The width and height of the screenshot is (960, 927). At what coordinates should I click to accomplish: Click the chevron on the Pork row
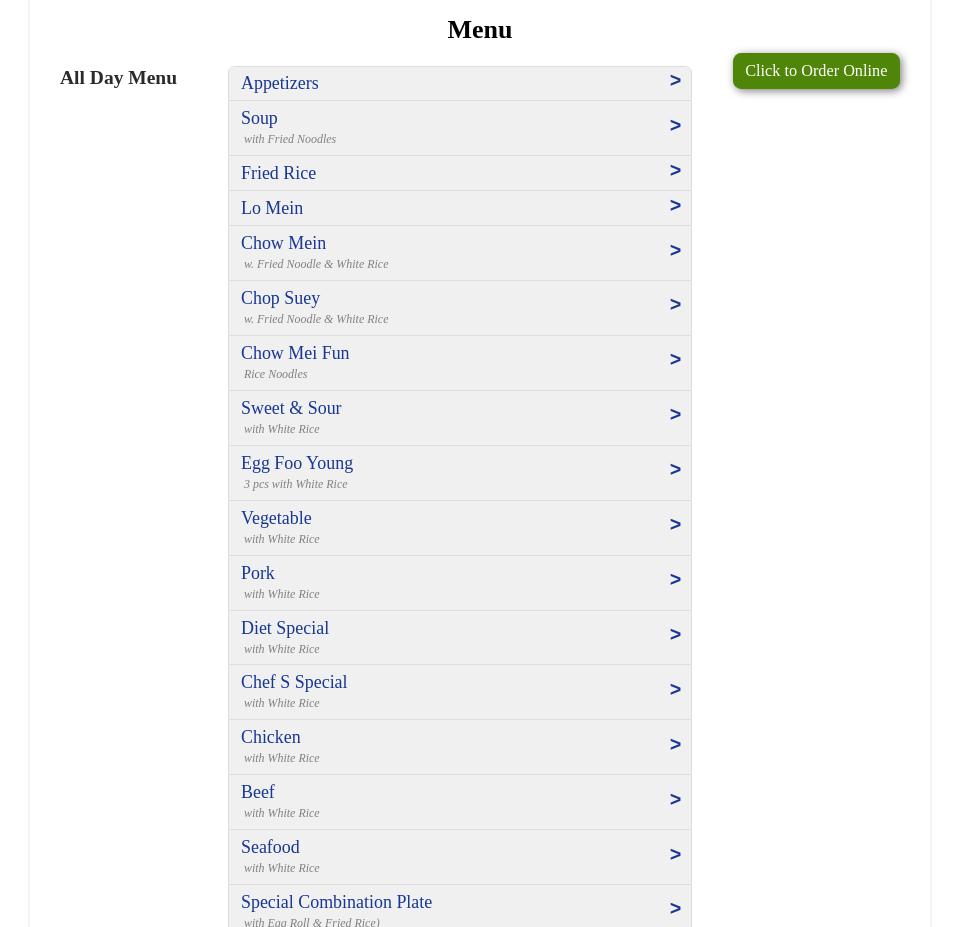tap(675, 580)
